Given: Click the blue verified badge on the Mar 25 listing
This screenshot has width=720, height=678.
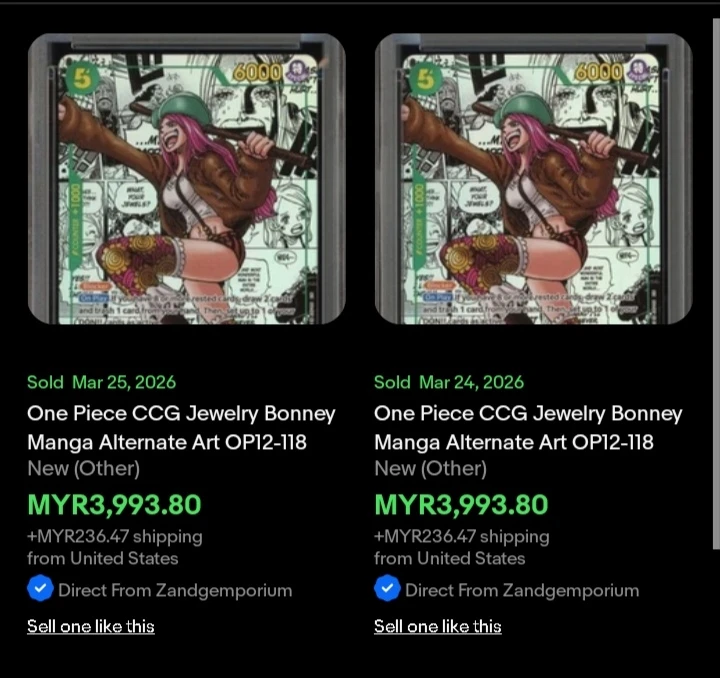Looking at the screenshot, I should (x=39, y=589).
